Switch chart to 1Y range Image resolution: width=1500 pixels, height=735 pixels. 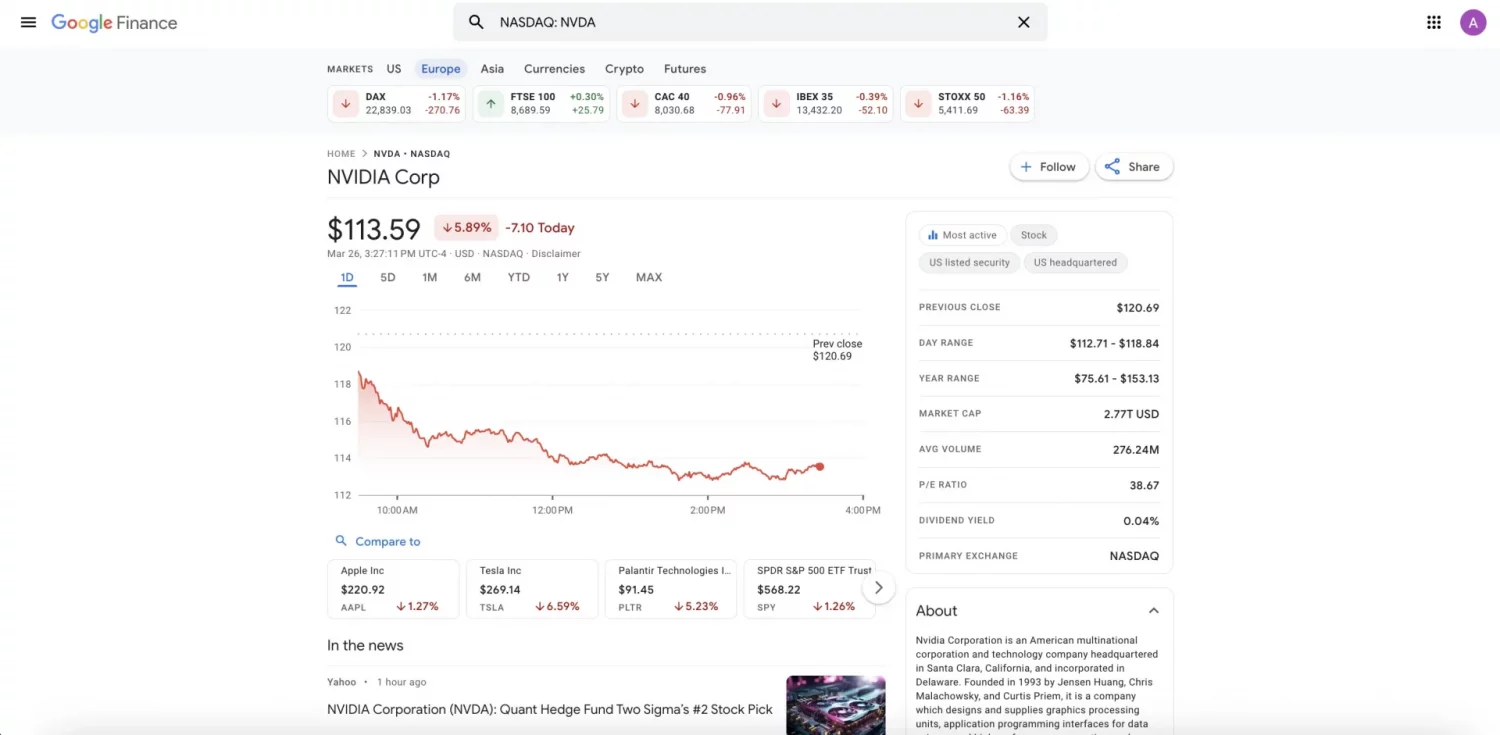coord(562,277)
